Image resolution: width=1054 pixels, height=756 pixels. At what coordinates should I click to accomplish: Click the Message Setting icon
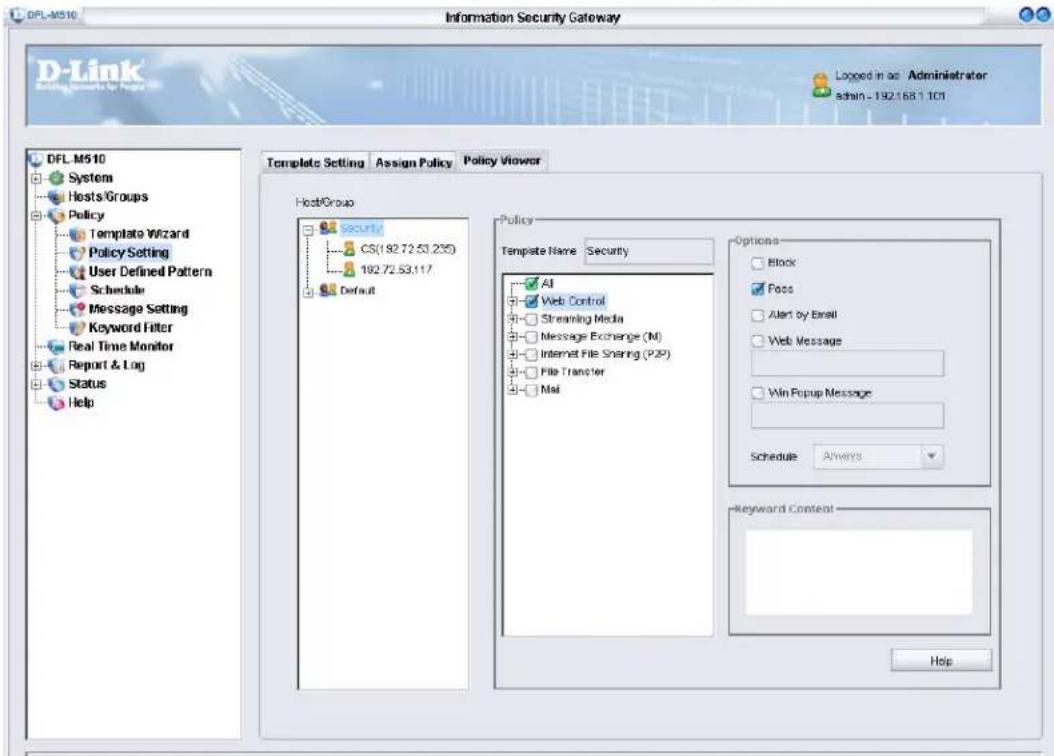78,309
